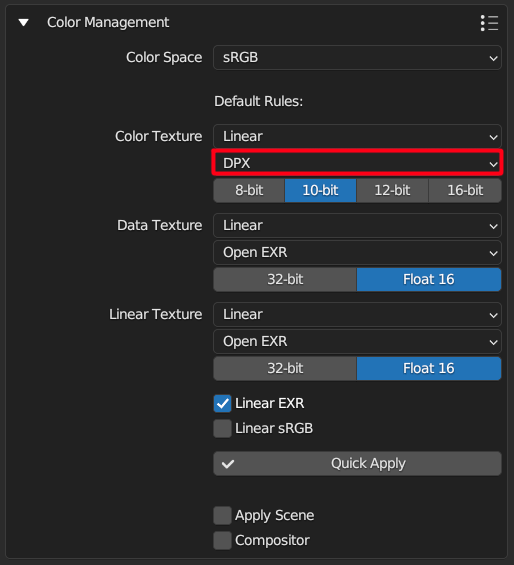The image size is (514, 565).
Task: Select 16-bit depth for Color Texture
Action: (465, 190)
